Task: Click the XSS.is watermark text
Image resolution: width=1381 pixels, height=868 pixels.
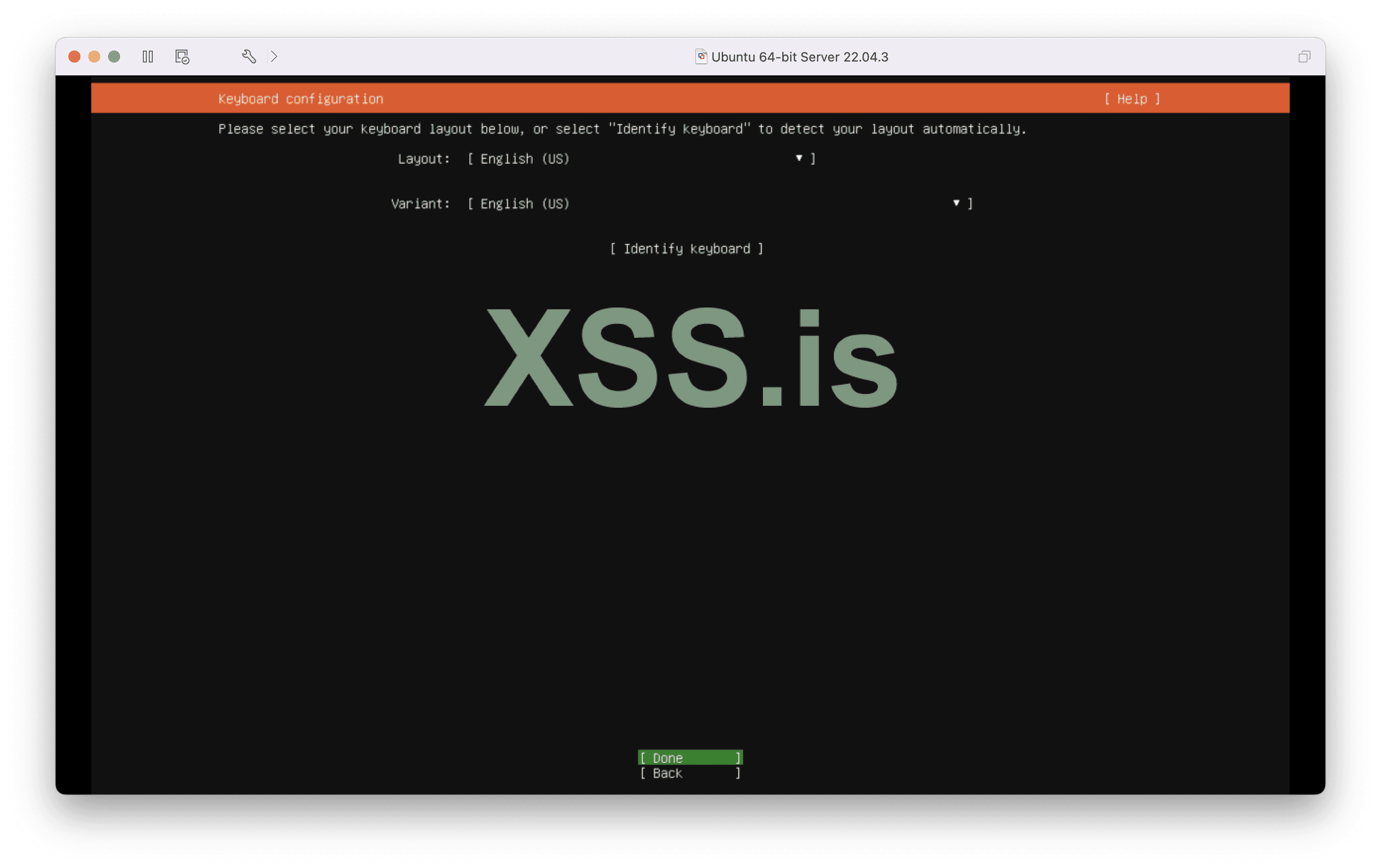Action: coord(690,358)
